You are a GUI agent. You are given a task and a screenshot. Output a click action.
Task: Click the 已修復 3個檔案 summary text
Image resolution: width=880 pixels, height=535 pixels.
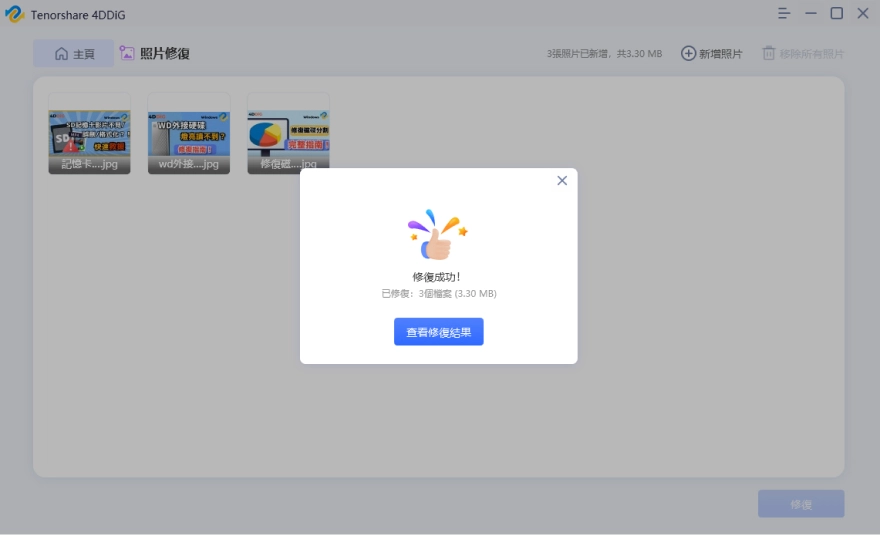coord(438,294)
